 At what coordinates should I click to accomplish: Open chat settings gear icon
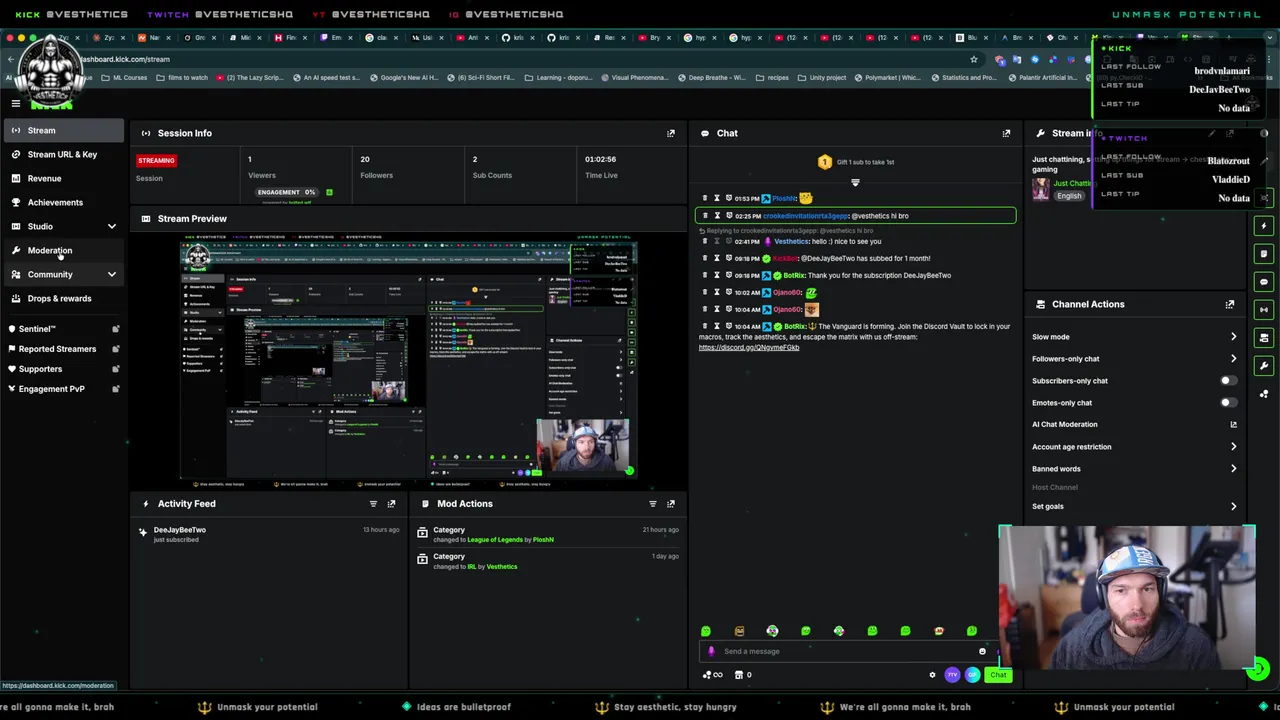(932, 675)
